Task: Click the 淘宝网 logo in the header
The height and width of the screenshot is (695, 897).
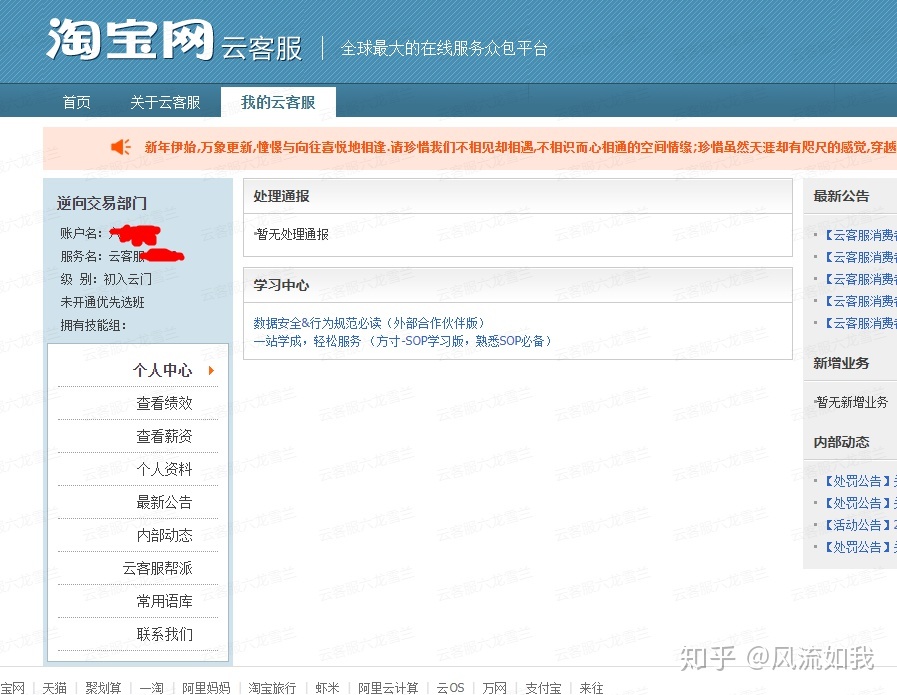Action: click(130, 39)
